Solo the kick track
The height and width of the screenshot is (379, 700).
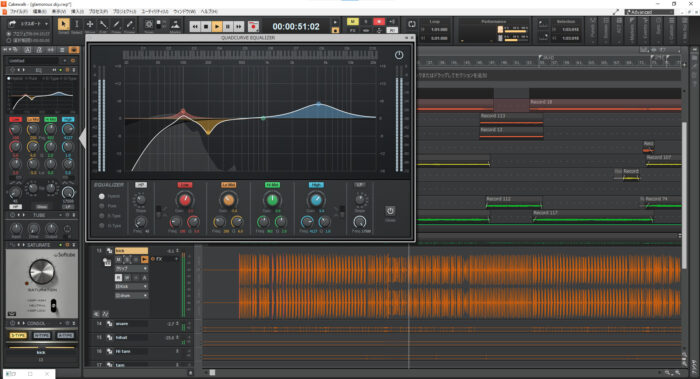pos(127,259)
